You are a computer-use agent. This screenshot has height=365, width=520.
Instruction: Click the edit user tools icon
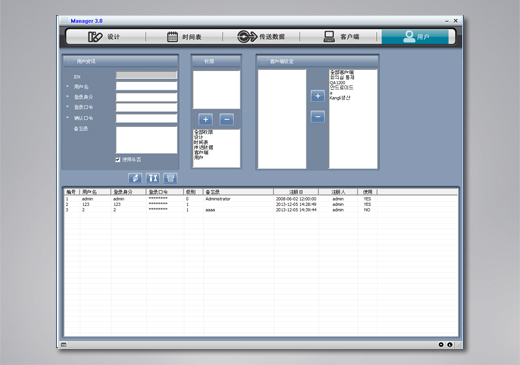click(153, 178)
